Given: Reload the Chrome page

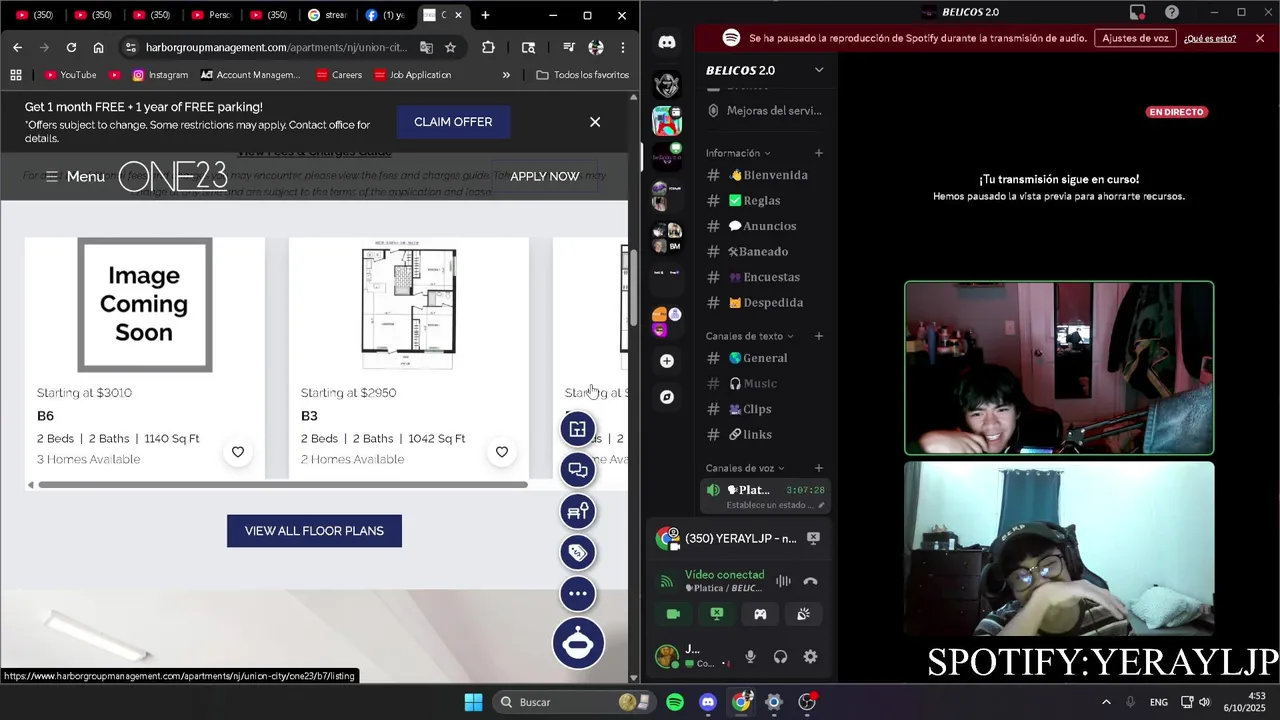Looking at the screenshot, I should pyautogui.click(x=71, y=47).
